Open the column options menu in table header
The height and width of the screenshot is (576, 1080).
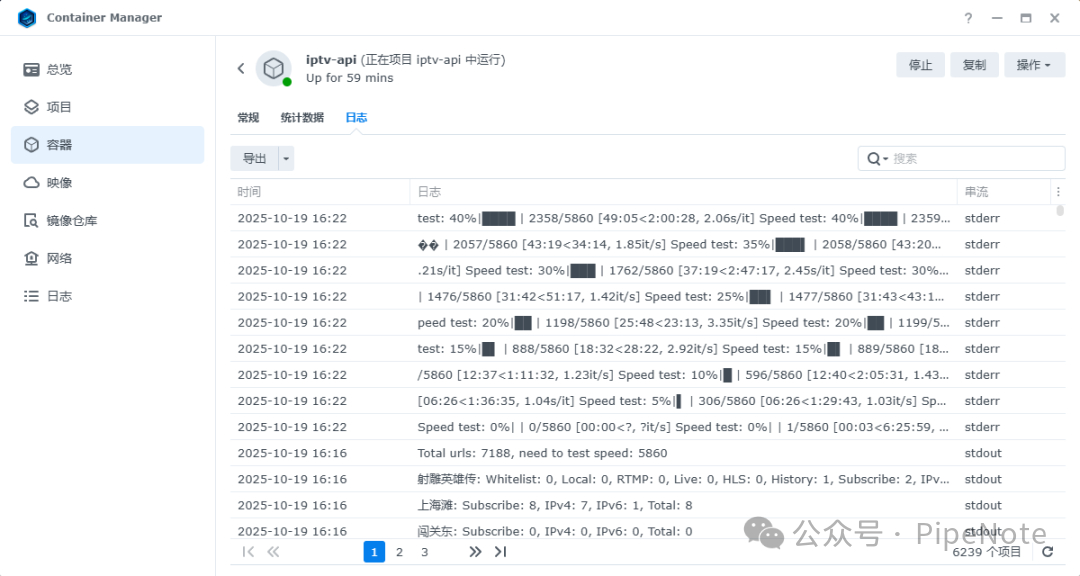point(1058,192)
